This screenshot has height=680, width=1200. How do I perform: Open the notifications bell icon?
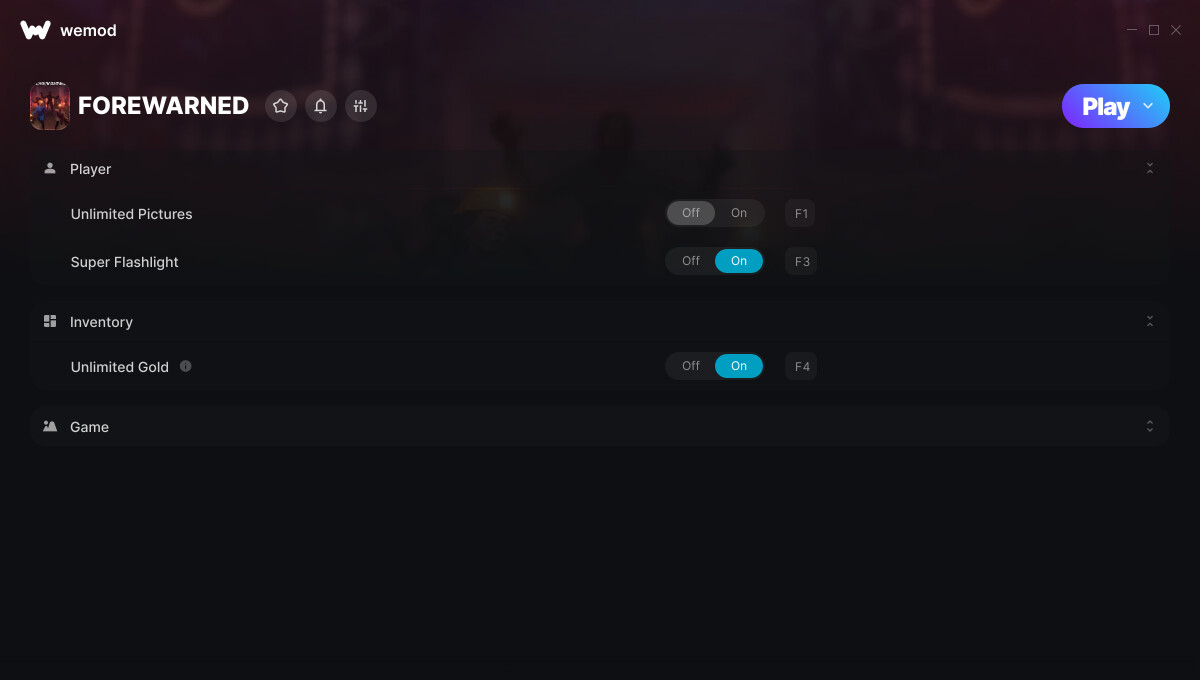[x=321, y=106]
